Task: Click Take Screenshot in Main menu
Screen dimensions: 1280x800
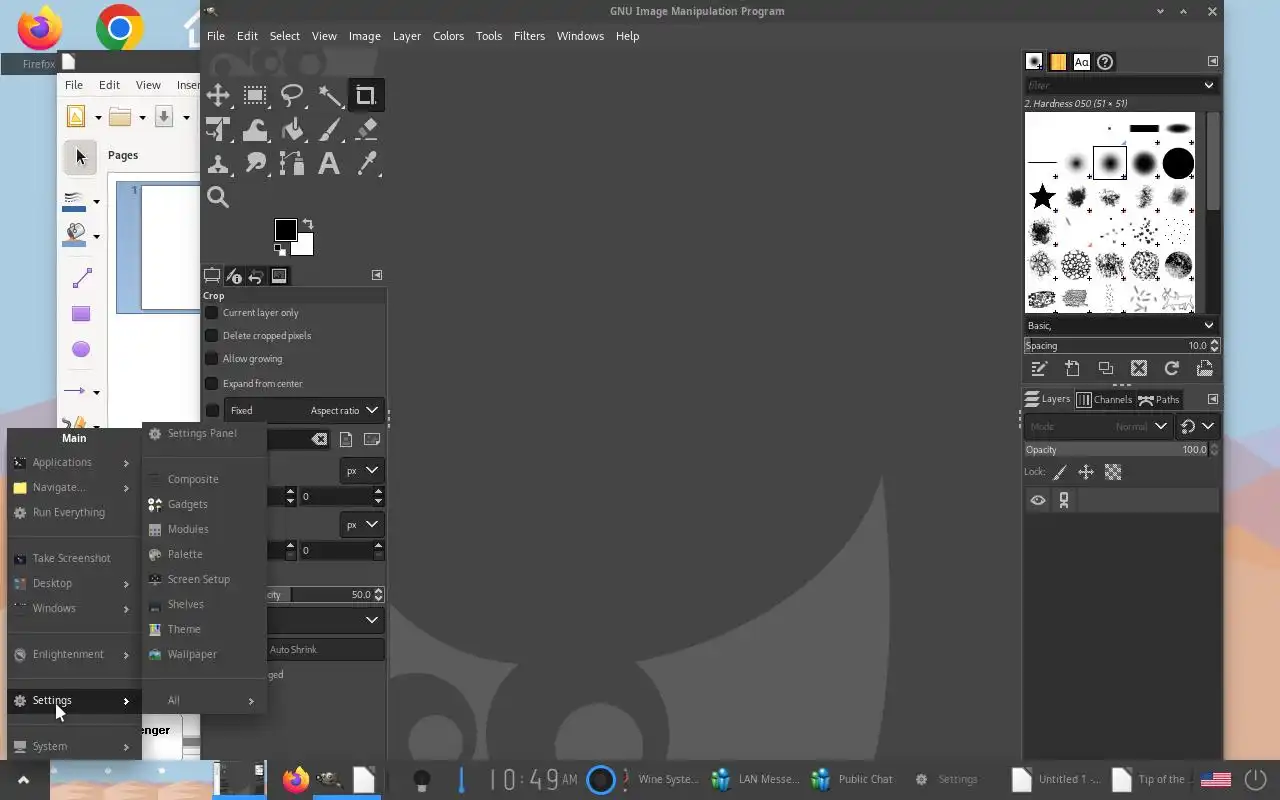Action: (x=74, y=559)
